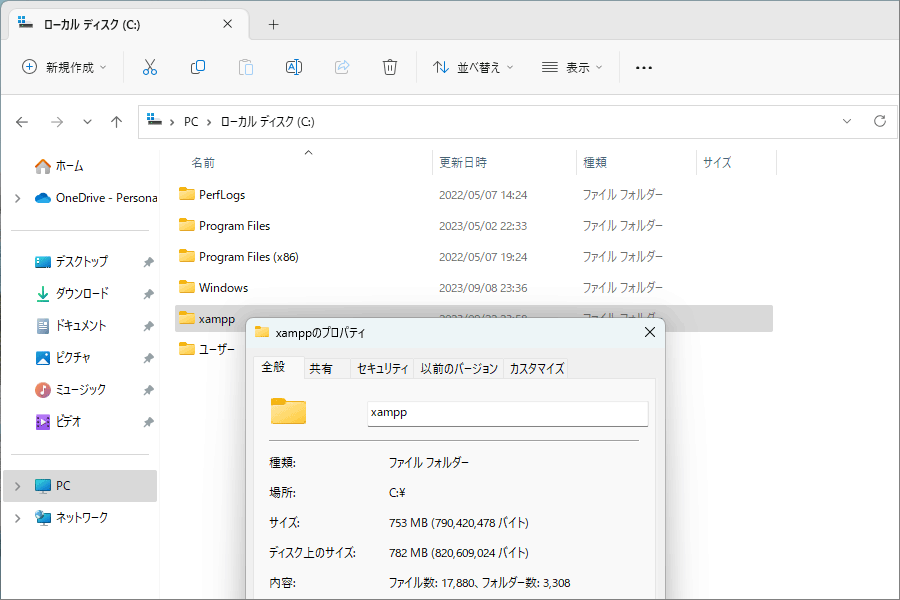Add a new tab with plus button
The width and height of the screenshot is (900, 600).
point(273,24)
